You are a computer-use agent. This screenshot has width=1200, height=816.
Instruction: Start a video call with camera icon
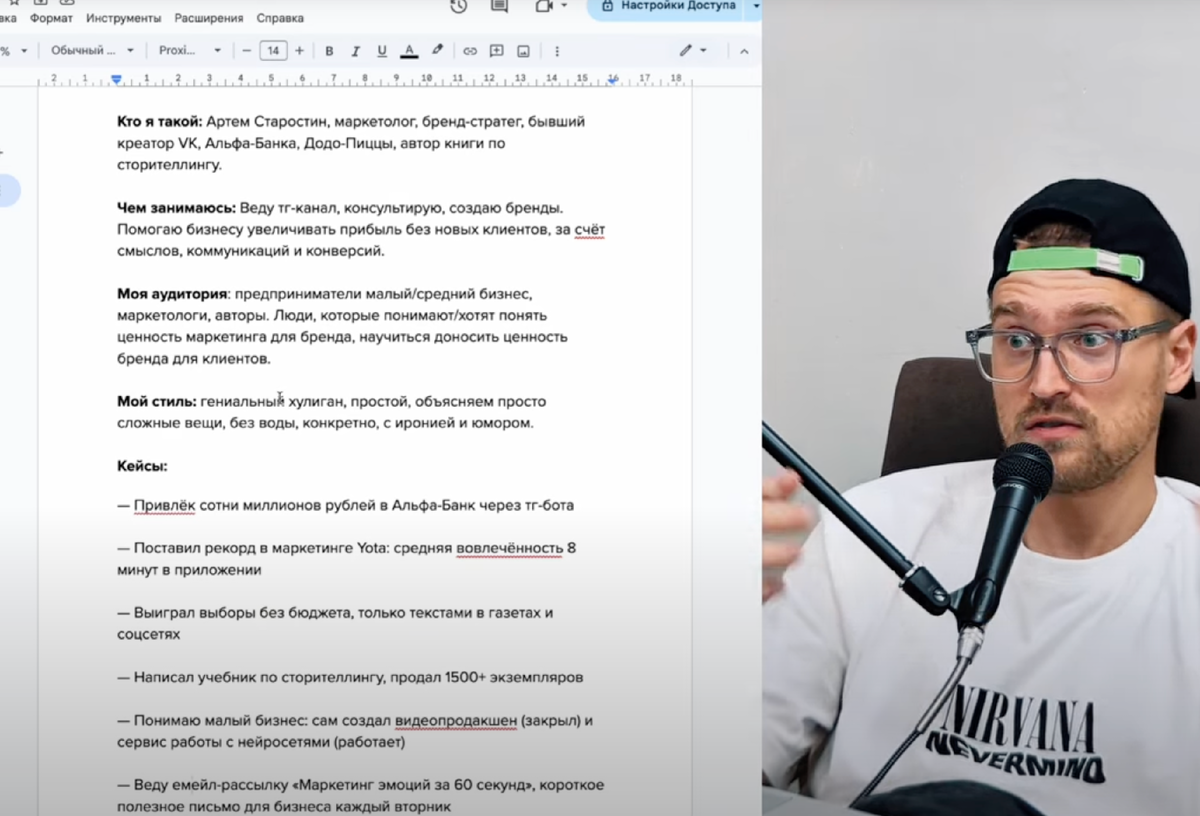[x=544, y=6]
